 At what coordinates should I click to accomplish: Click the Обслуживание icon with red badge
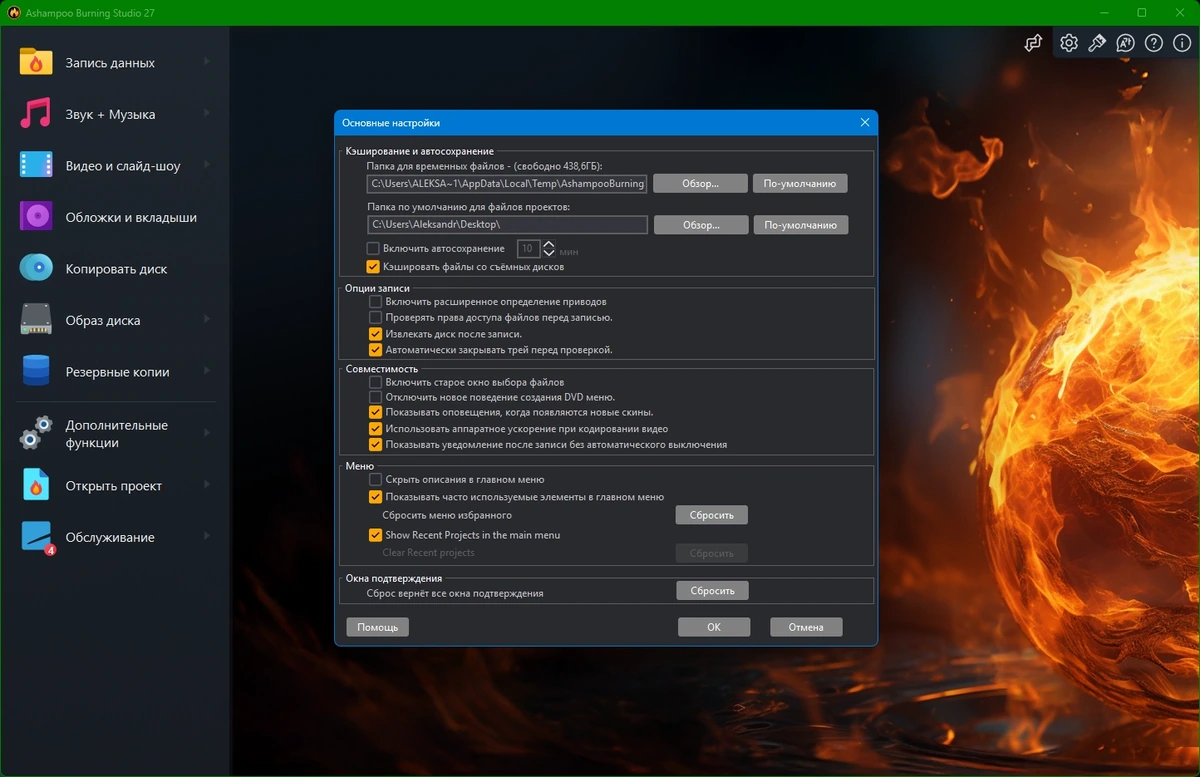(x=36, y=537)
